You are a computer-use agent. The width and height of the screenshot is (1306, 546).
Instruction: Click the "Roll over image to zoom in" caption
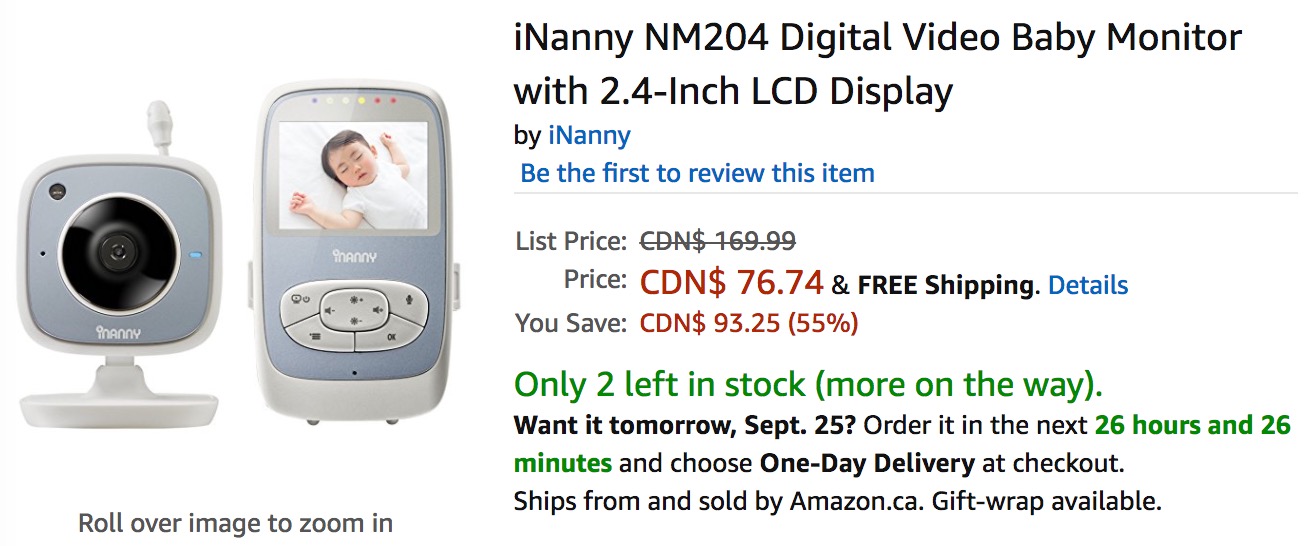235,522
